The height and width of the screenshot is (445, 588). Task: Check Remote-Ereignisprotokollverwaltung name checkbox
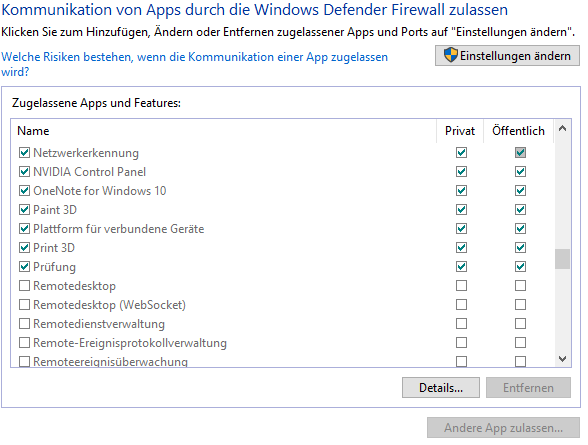pos(24,343)
